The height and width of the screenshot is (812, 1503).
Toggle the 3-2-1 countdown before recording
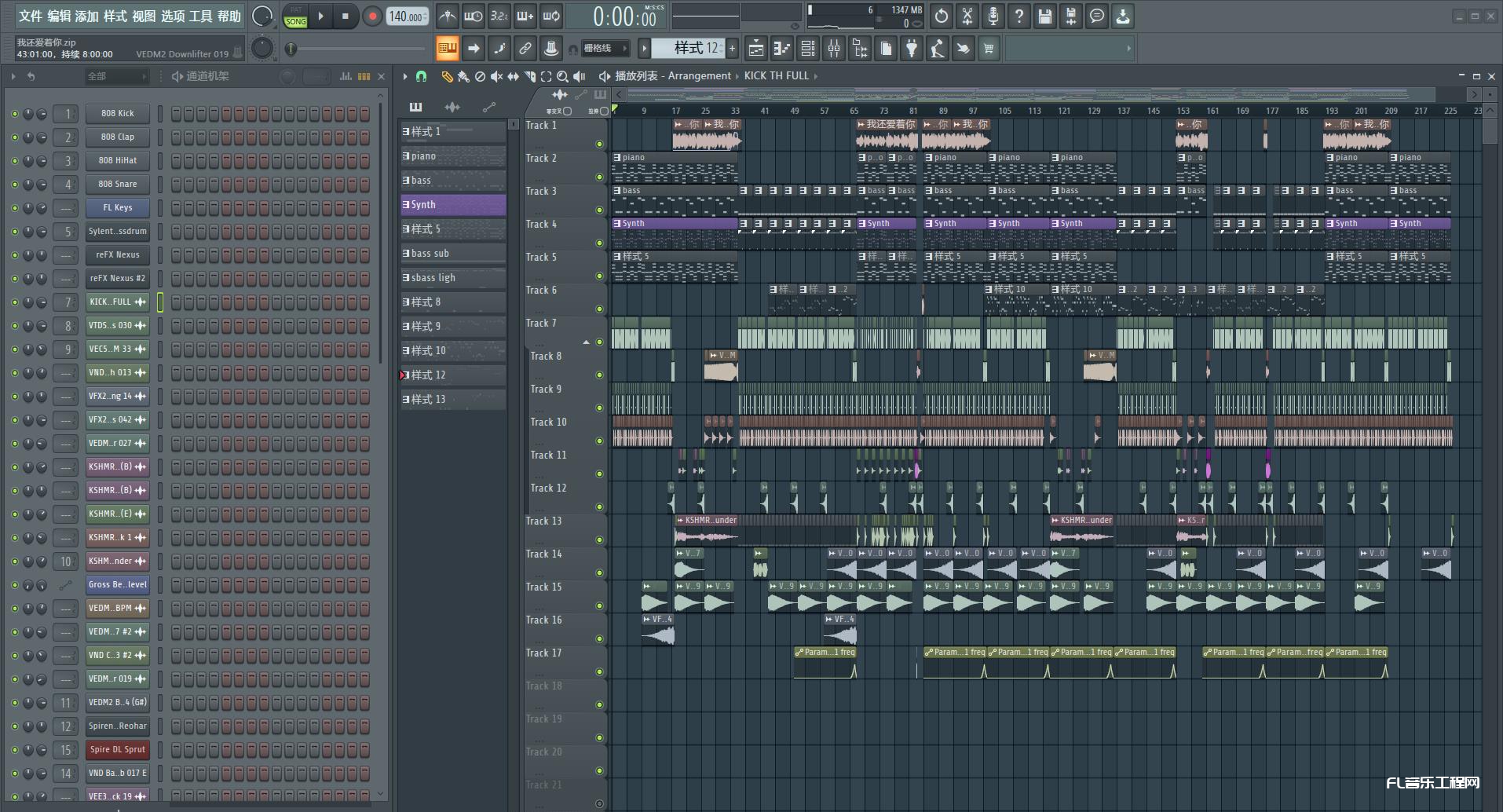click(499, 16)
